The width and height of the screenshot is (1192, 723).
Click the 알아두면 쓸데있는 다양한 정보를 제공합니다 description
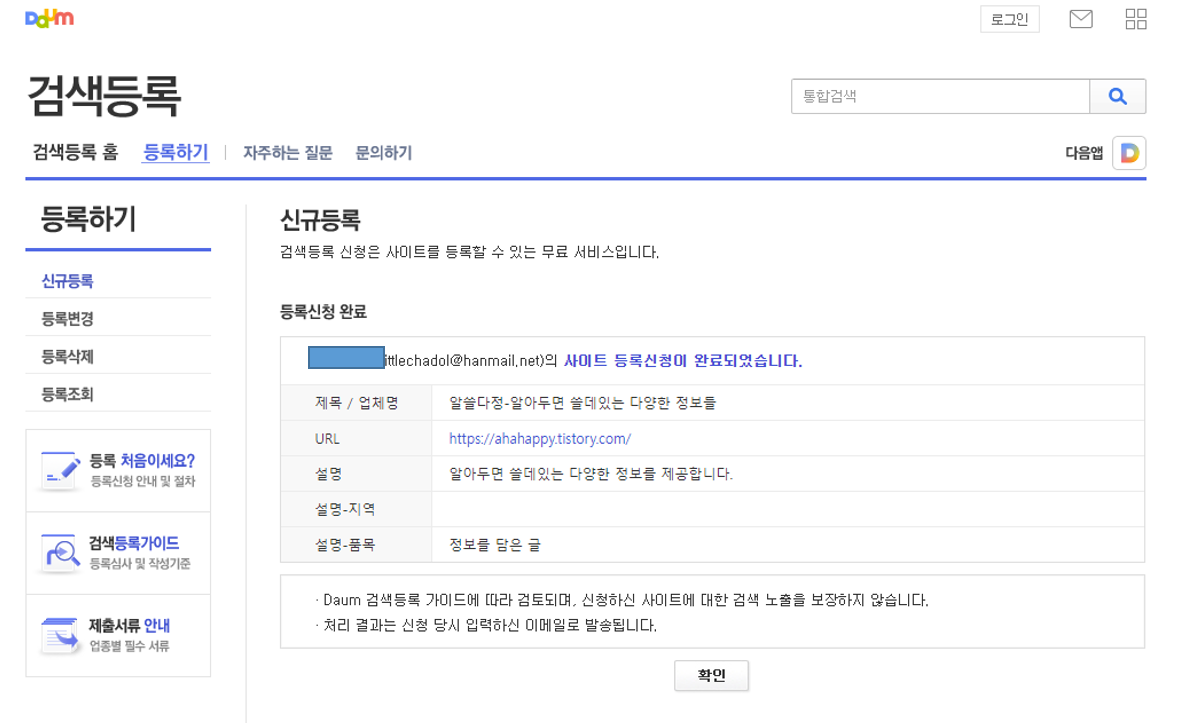[591, 474]
